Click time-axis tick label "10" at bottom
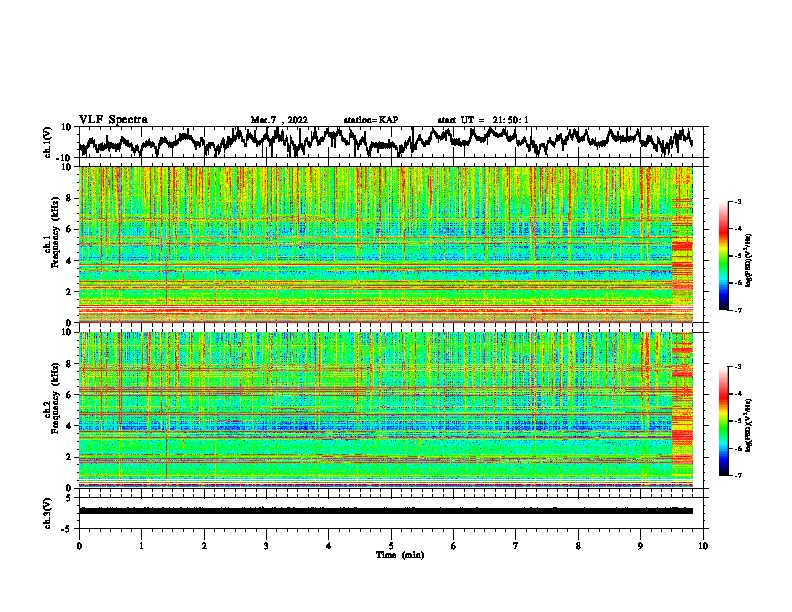This screenshot has width=792, height=612. [703, 546]
